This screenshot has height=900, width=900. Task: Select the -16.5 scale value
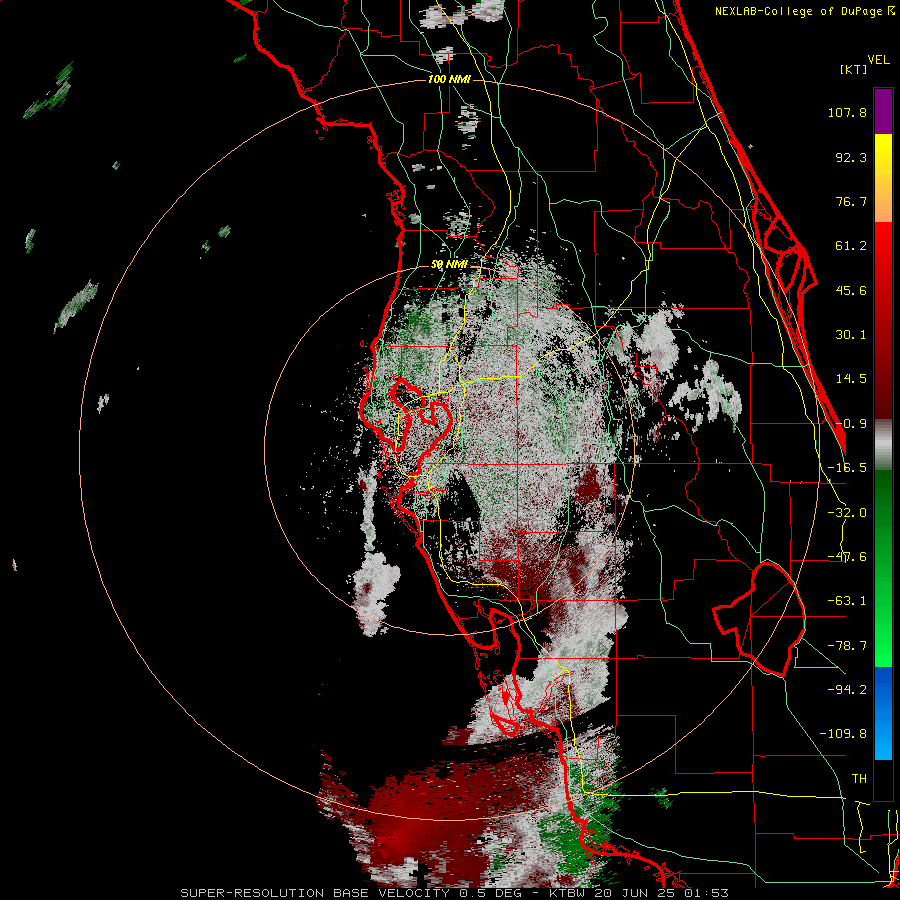pos(847,468)
